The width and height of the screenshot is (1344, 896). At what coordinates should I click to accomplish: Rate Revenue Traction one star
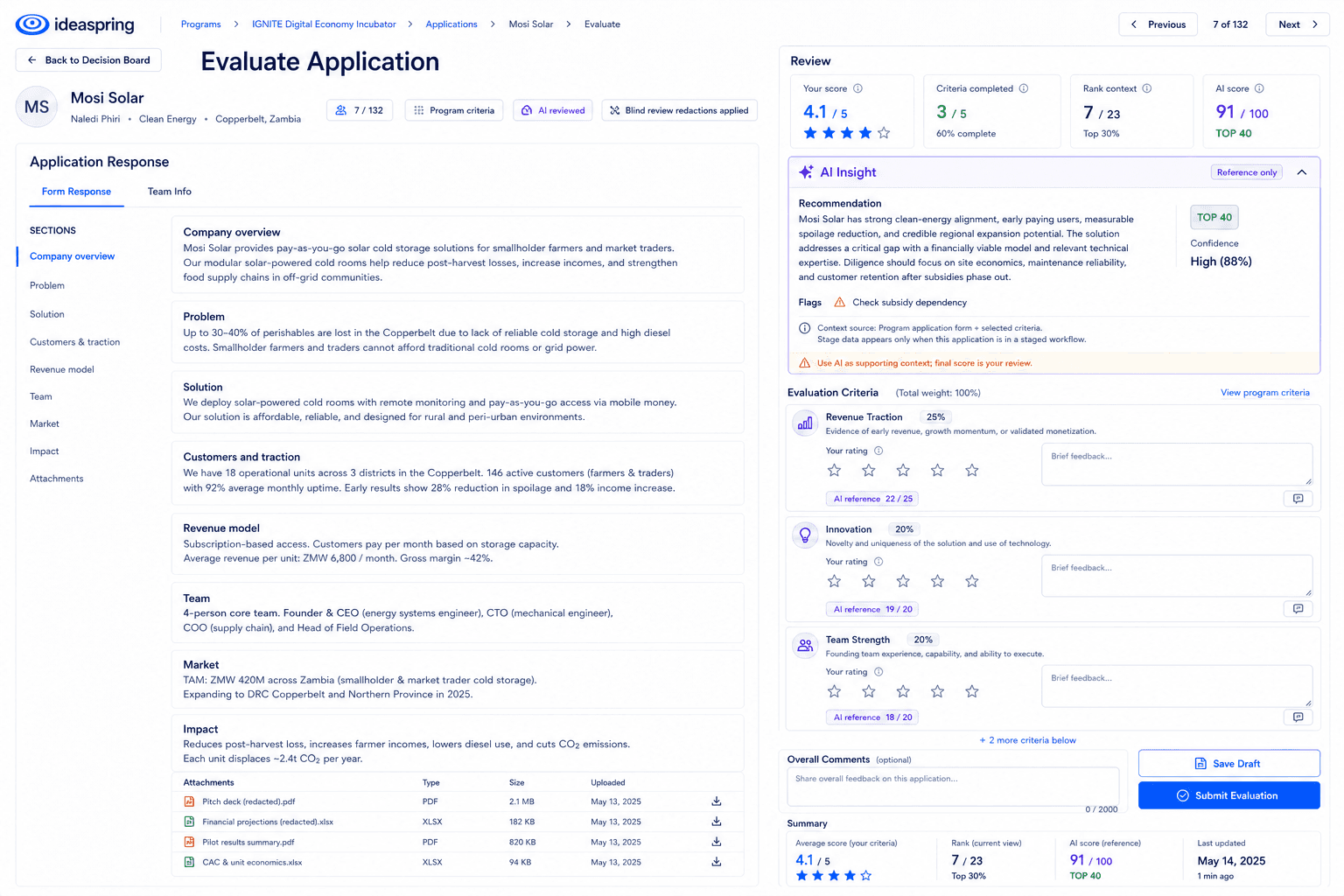[834, 471]
